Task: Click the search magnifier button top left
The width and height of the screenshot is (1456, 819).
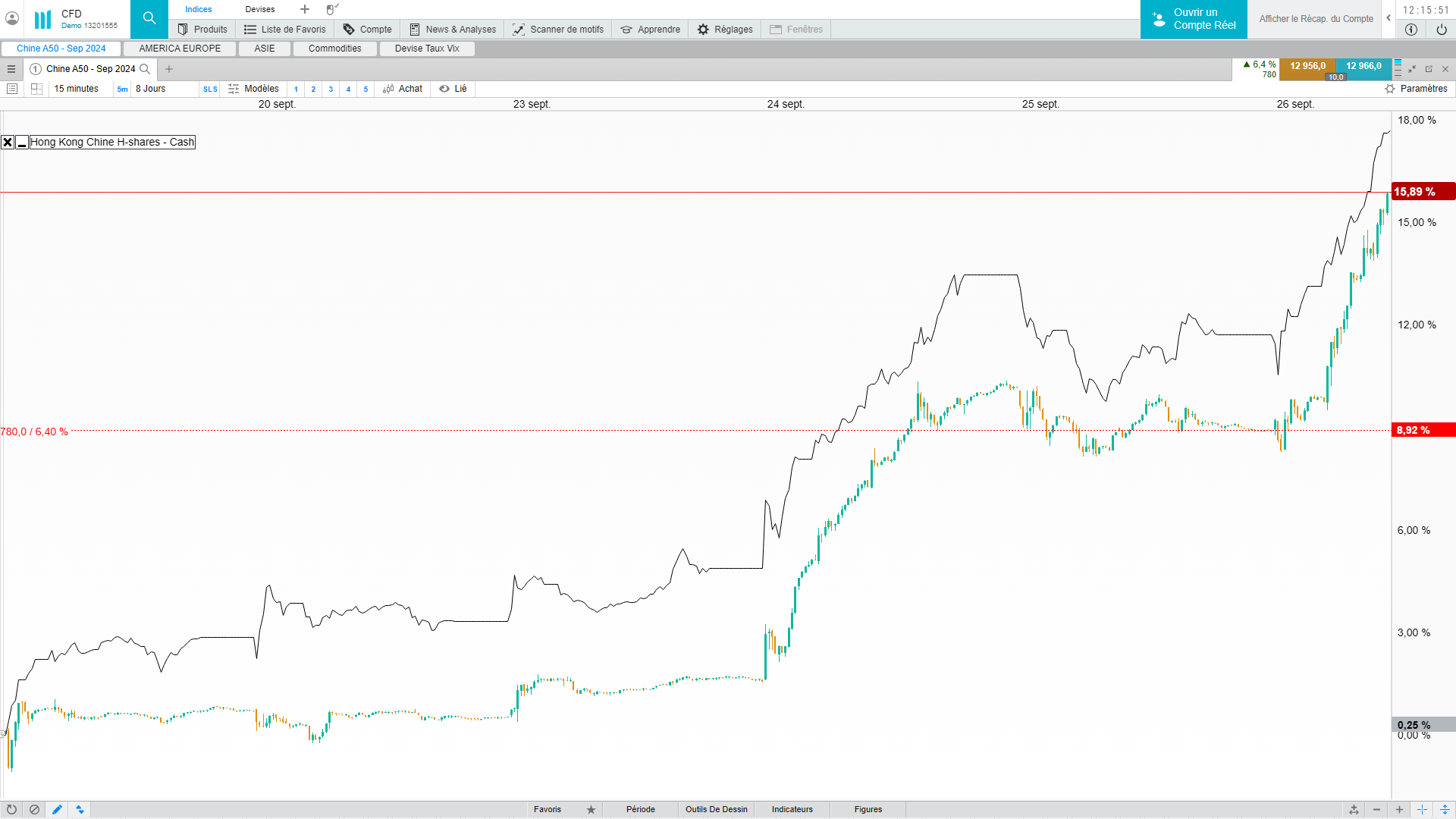Action: 149,18
